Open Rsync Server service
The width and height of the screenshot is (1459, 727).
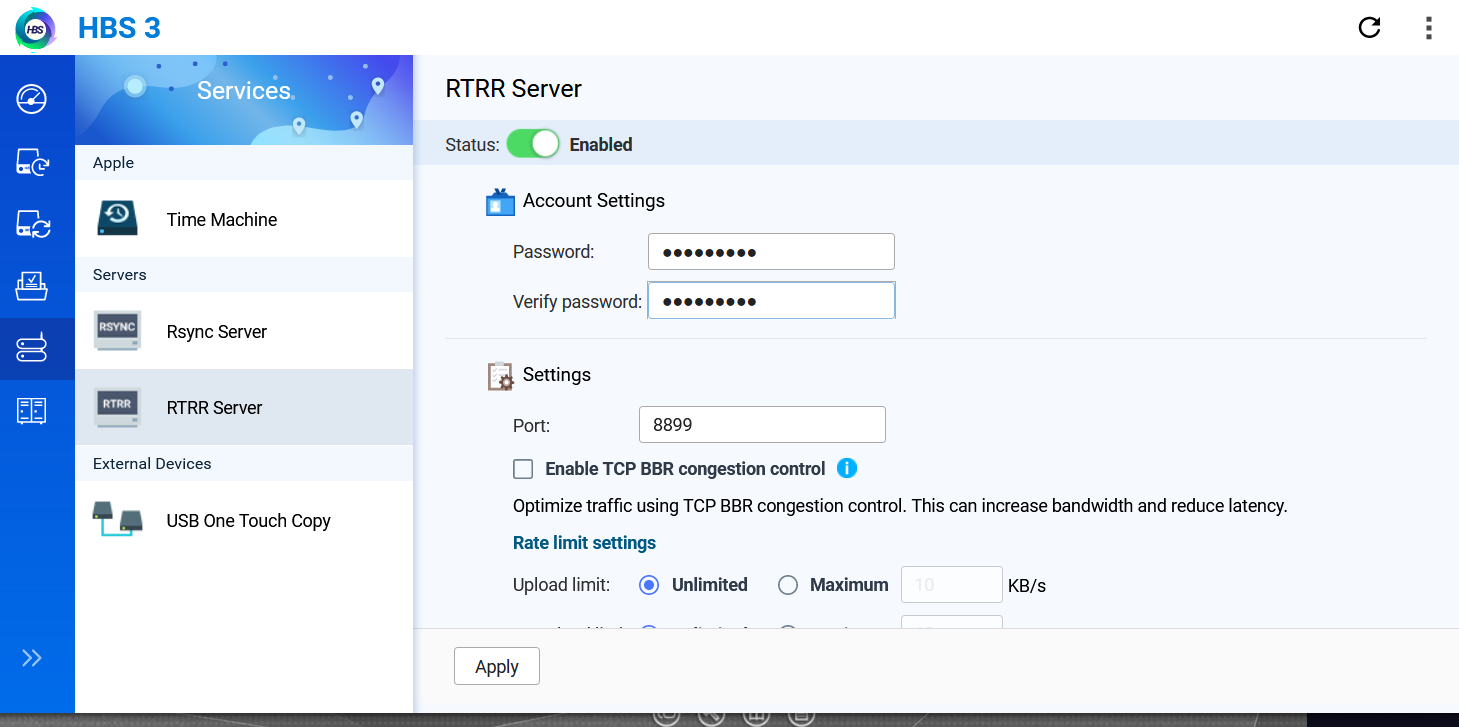tap(244, 331)
